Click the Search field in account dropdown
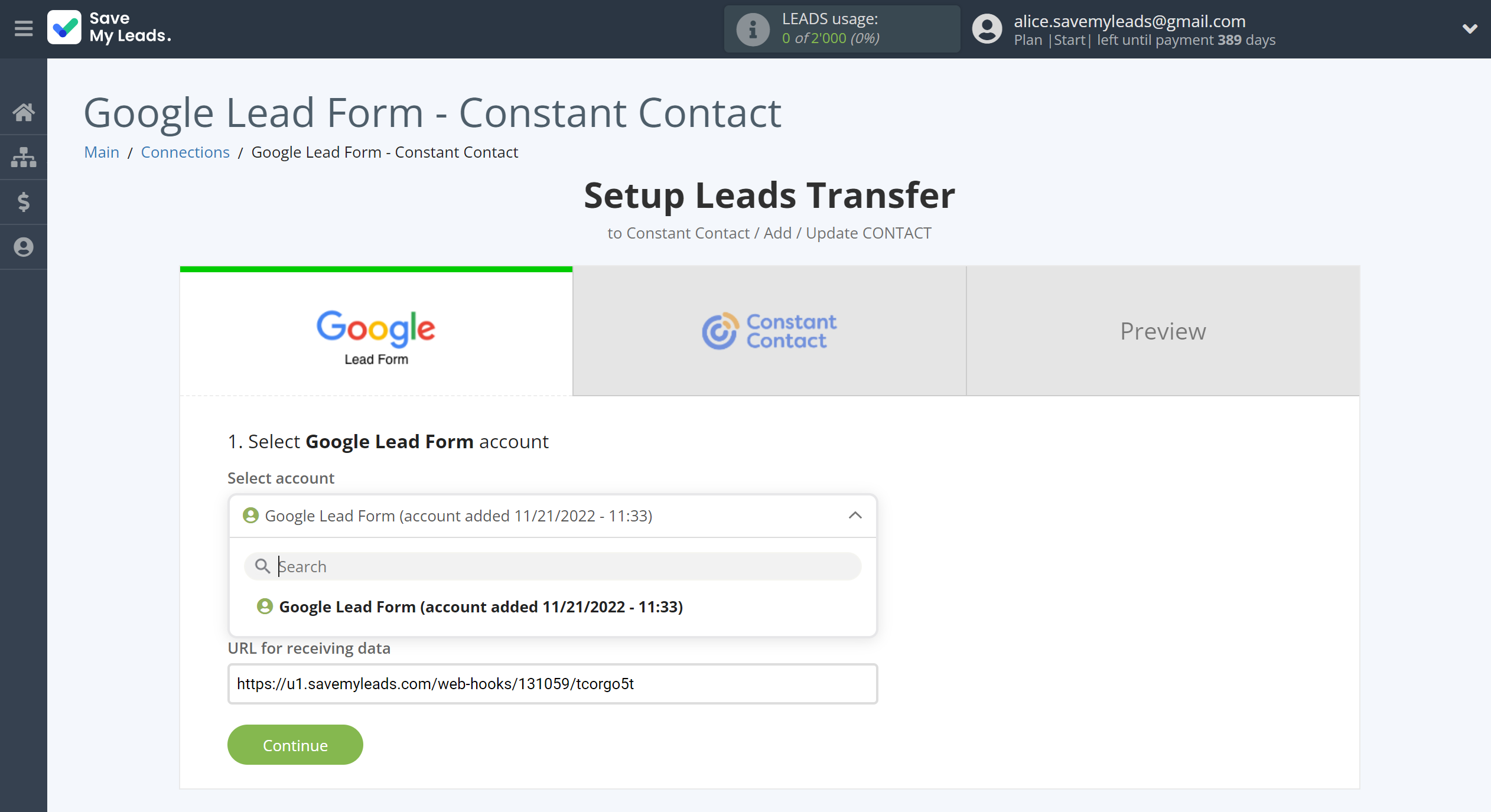Viewport: 1491px width, 812px height. (x=553, y=567)
